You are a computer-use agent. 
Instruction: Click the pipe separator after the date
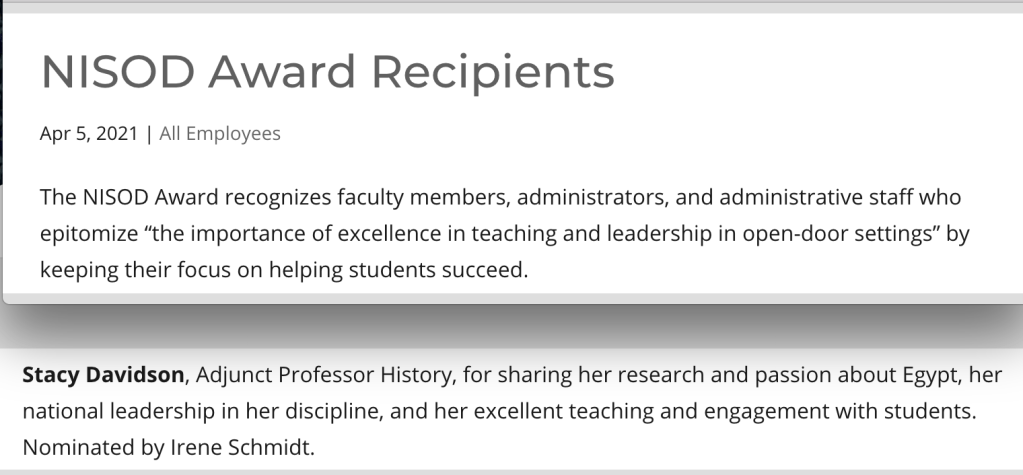(x=149, y=133)
